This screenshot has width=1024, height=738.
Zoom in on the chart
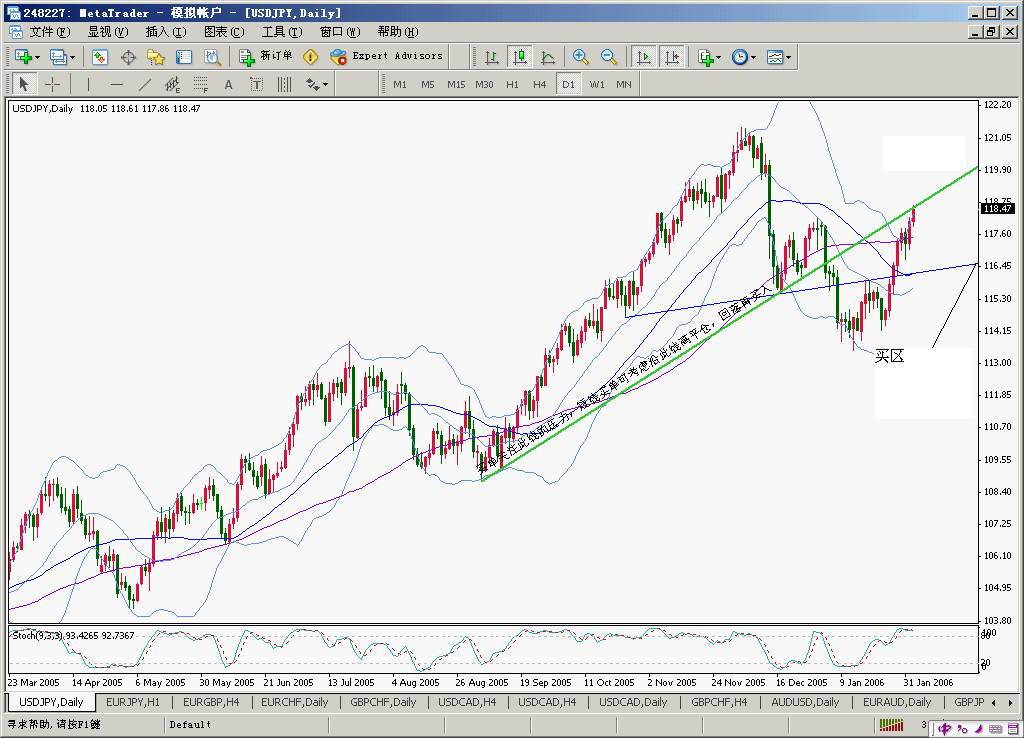tap(581, 57)
